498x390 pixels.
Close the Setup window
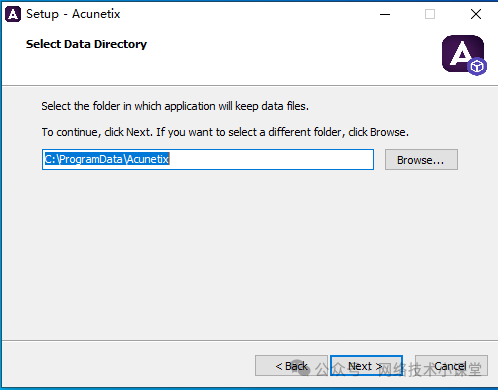tap(476, 14)
